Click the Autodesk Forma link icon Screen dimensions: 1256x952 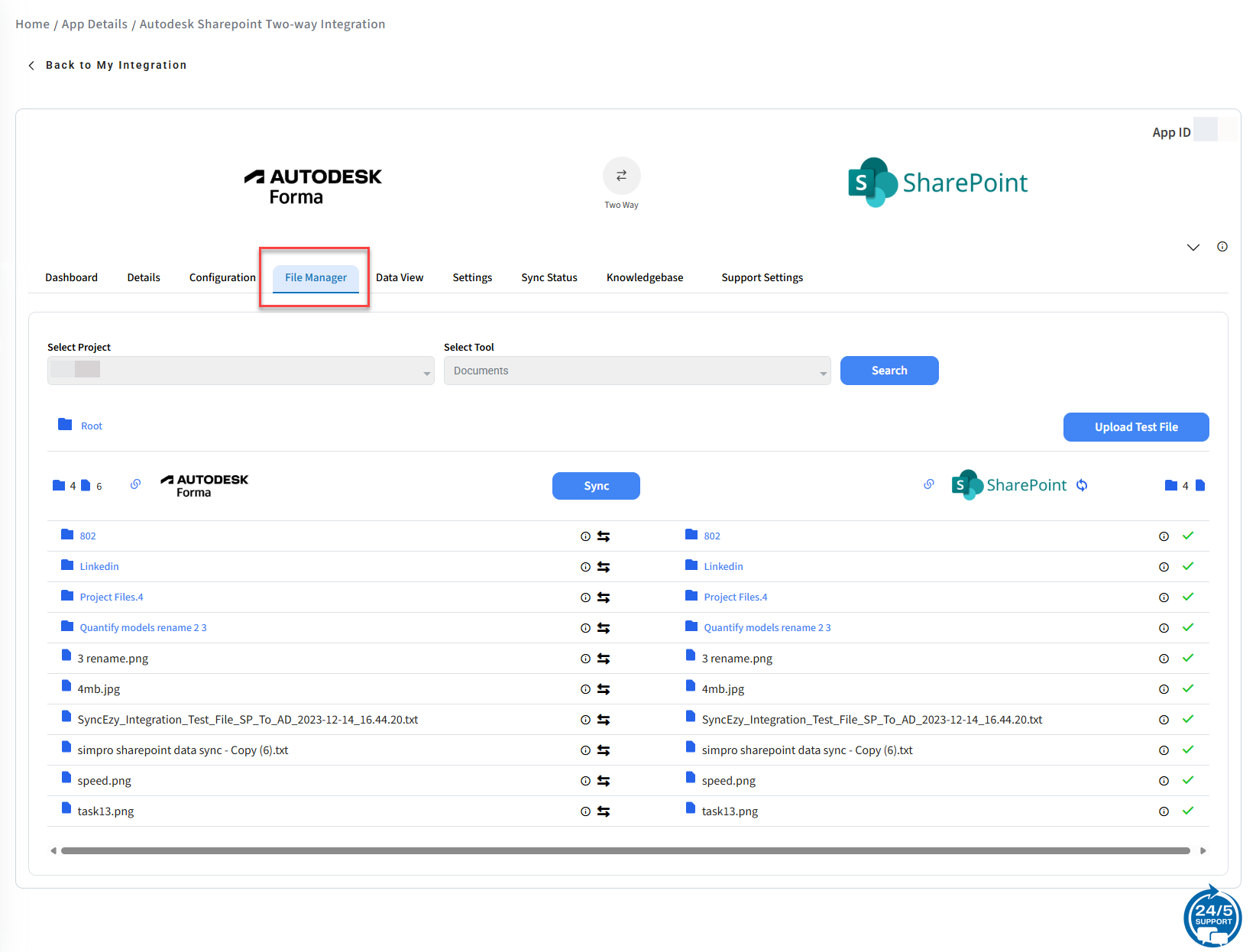[135, 484]
